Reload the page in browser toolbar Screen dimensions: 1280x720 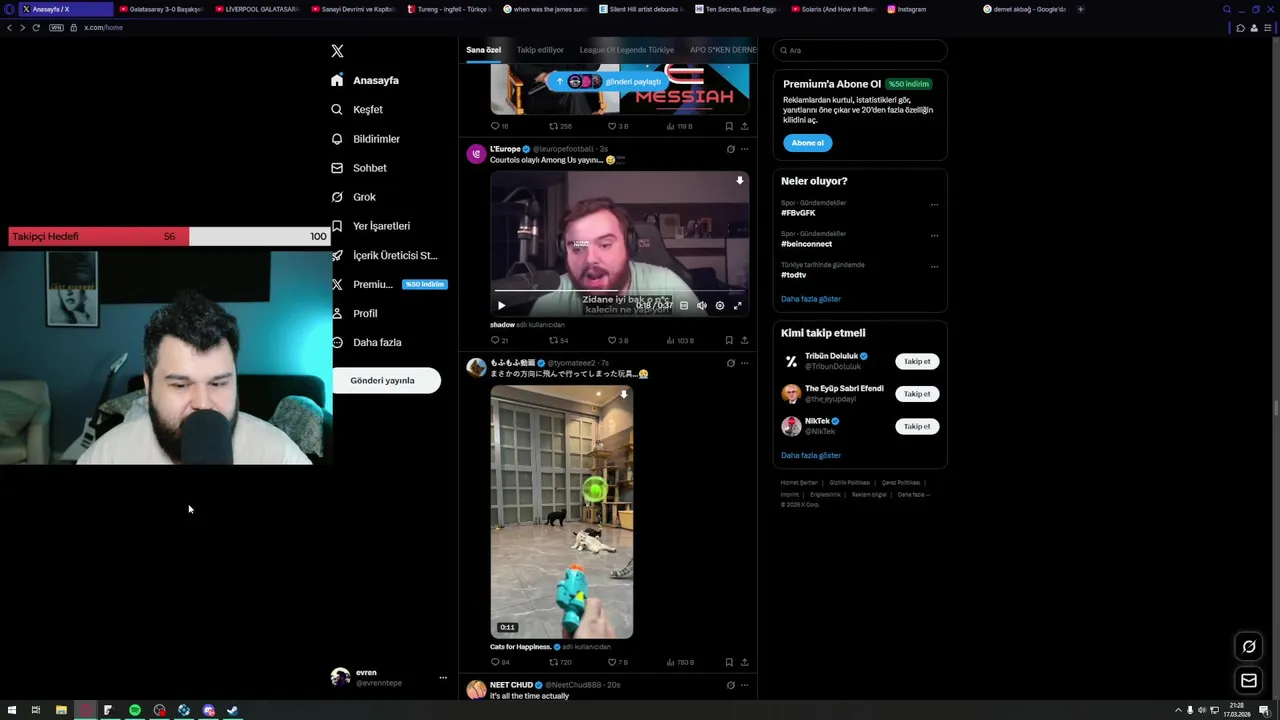point(36,27)
